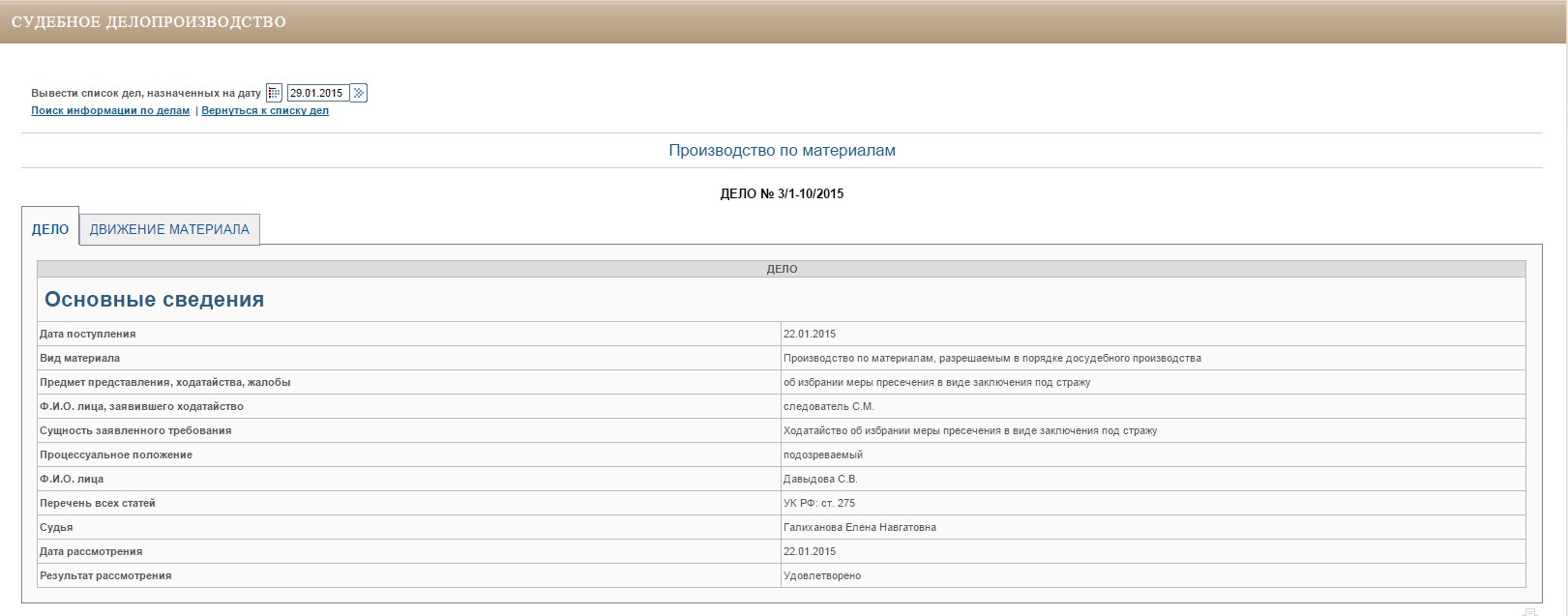Image resolution: width=1568 pixels, height=616 pixels.
Task: Select the 'Результат рассмотрения' label
Action: point(105,575)
